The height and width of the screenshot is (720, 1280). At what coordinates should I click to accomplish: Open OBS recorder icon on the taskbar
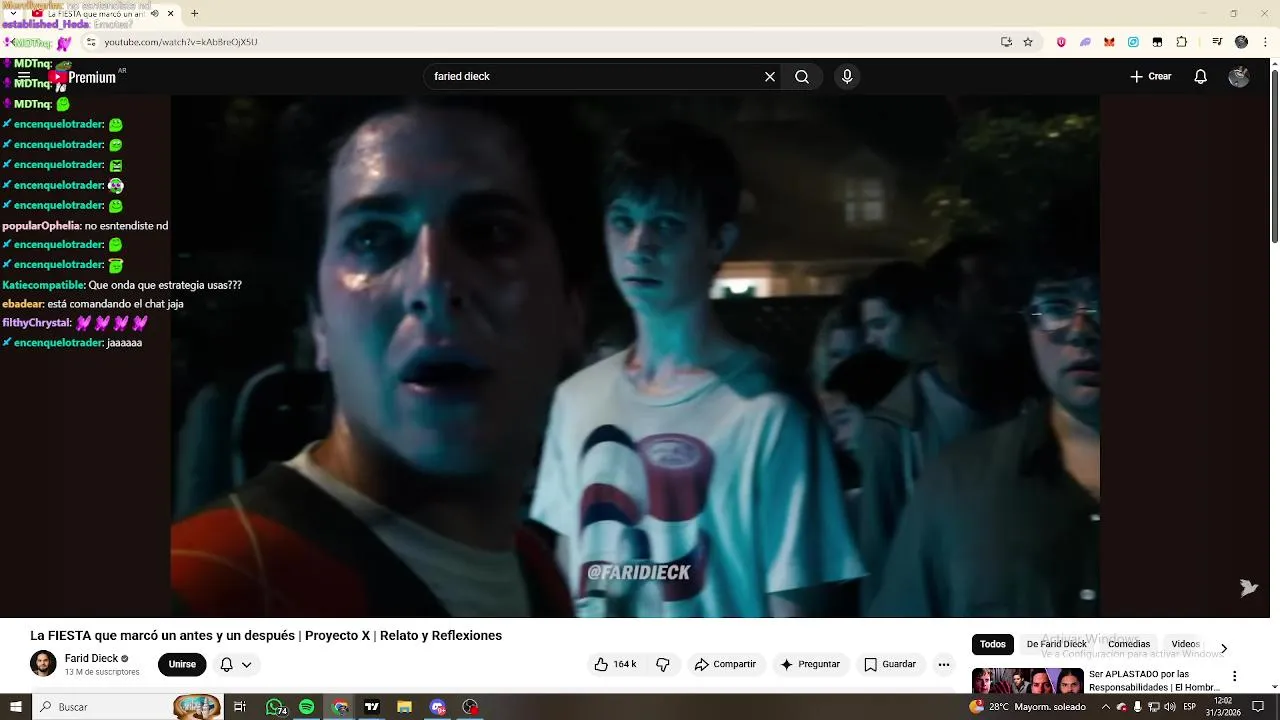pos(471,707)
